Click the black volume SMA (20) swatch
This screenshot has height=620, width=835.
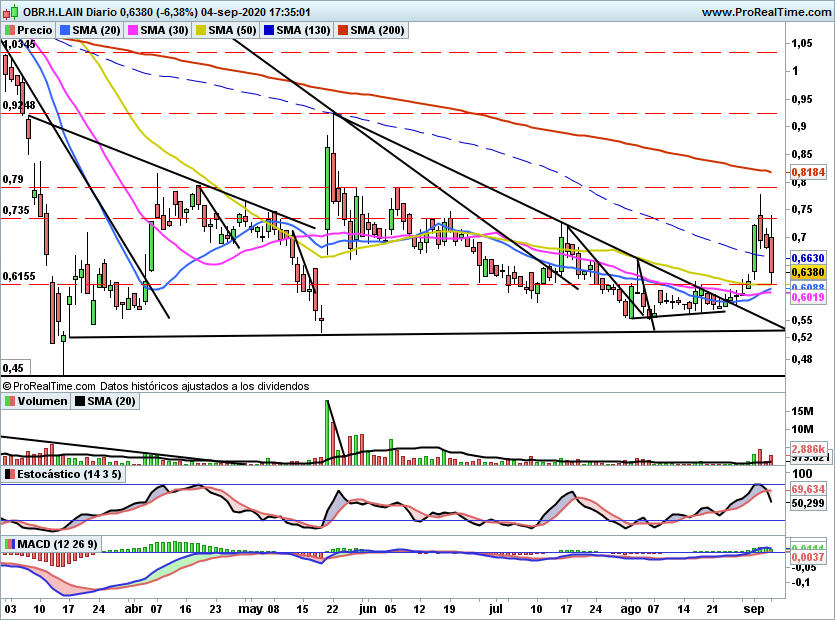click(80, 401)
